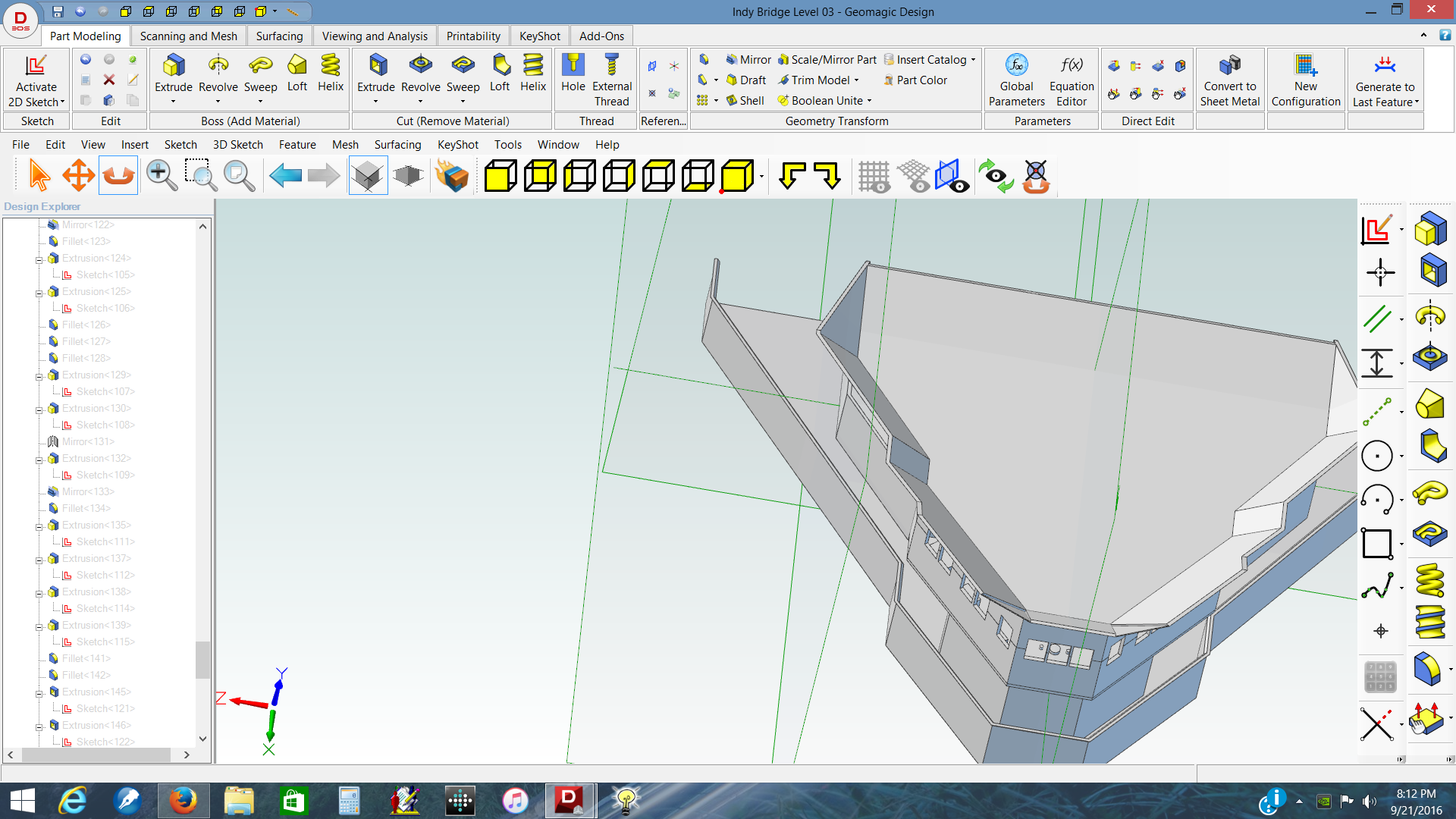Open Firefox from the taskbar
This screenshot has height=819, width=1456.
tap(183, 801)
